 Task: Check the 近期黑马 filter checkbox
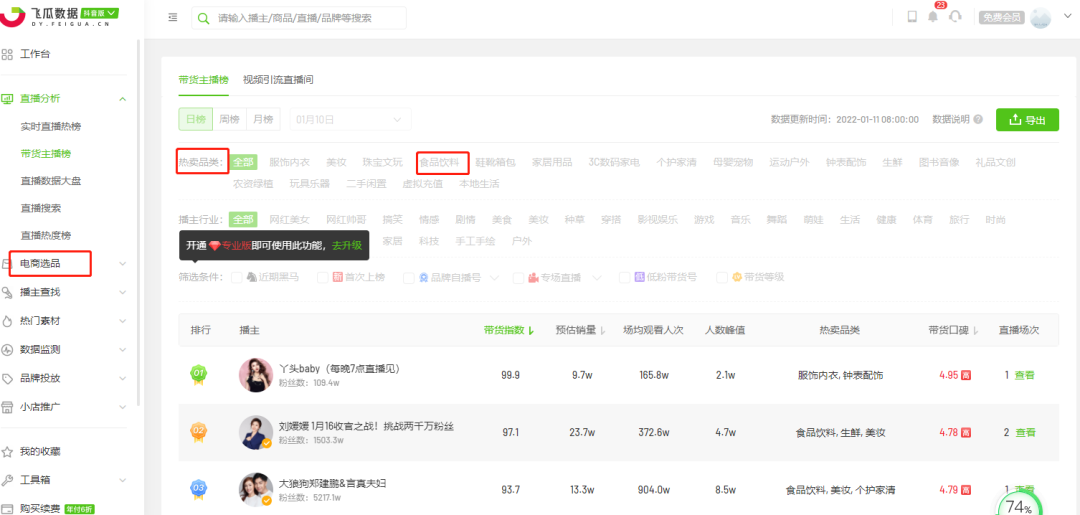tap(236, 277)
